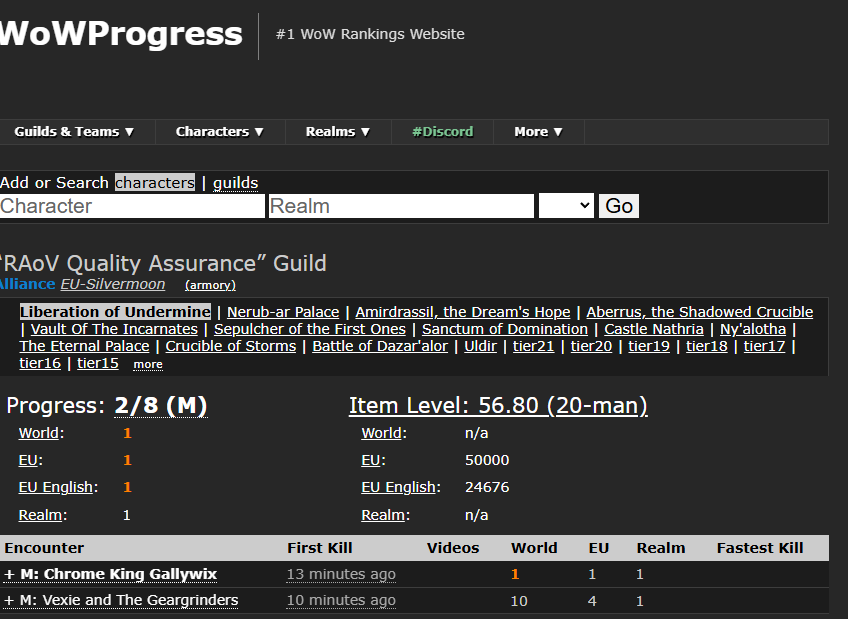Open the Realms dropdown menu
The width and height of the screenshot is (848, 619).
pyautogui.click(x=337, y=132)
